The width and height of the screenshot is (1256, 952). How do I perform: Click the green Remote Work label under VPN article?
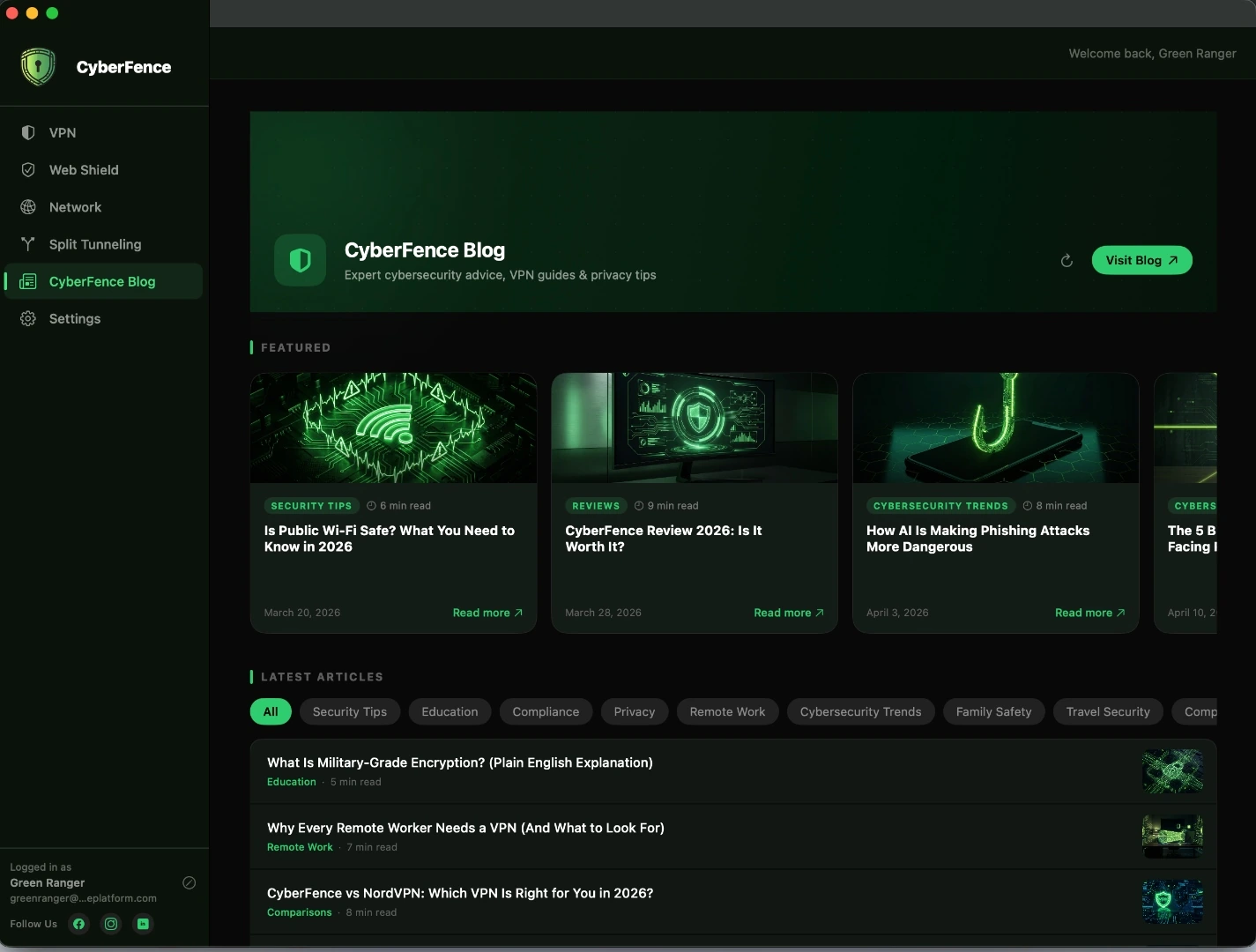coord(300,847)
